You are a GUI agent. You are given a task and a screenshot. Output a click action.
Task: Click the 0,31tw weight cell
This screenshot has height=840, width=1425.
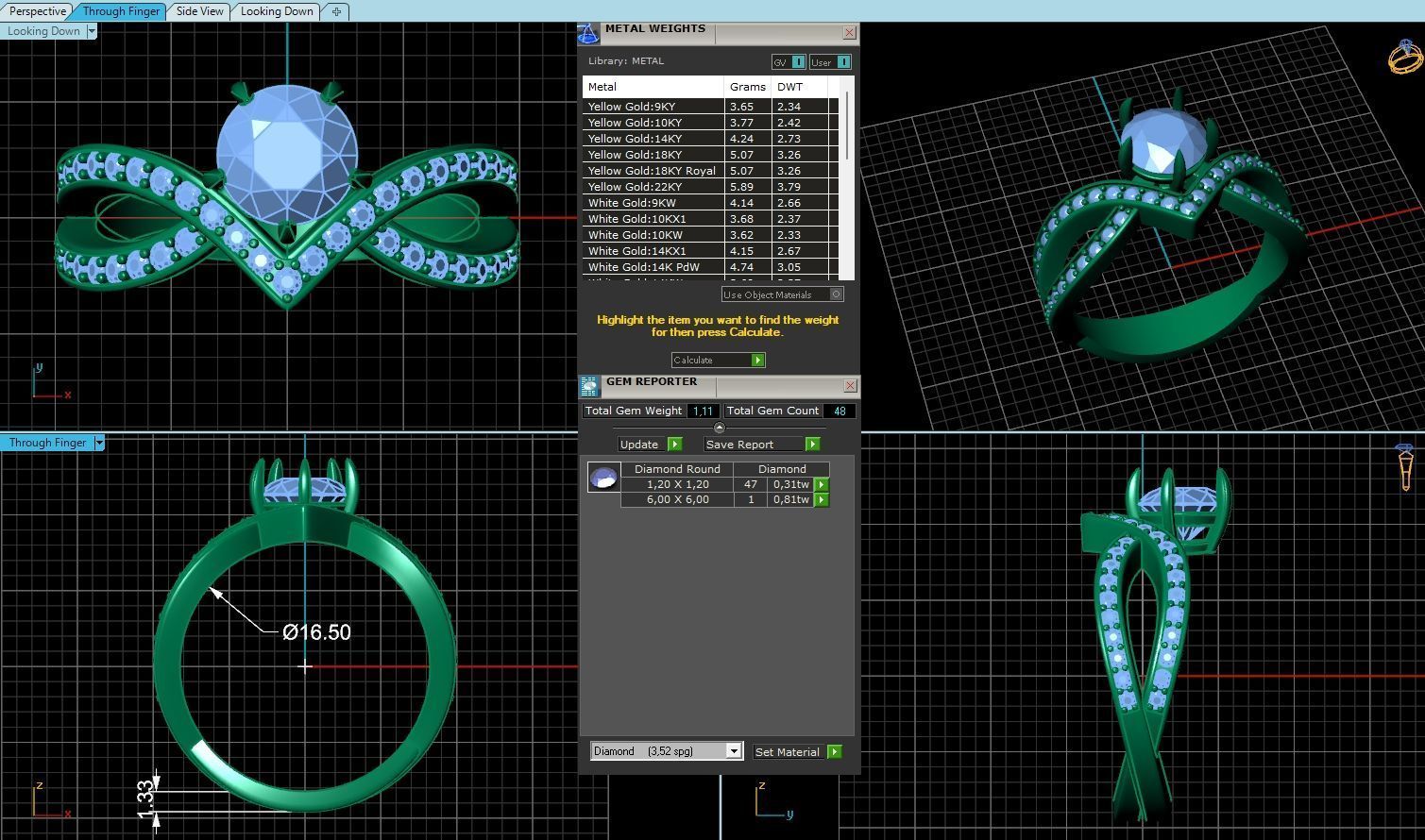[790, 484]
